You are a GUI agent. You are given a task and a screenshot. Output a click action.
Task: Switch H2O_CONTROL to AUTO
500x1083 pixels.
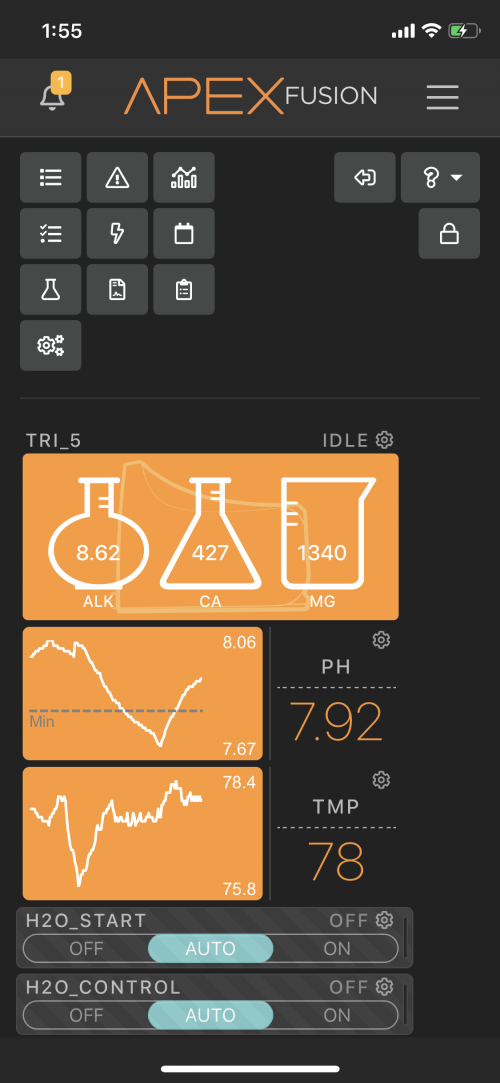tap(211, 1015)
